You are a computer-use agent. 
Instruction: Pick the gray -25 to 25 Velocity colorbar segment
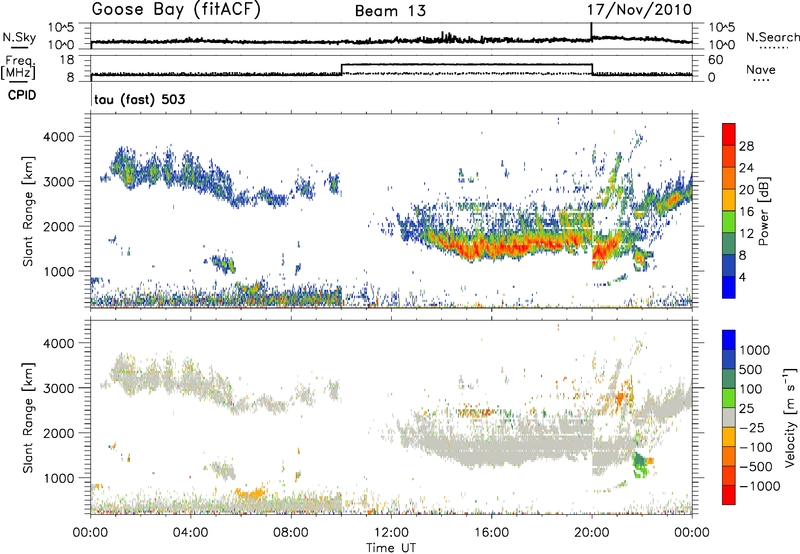click(729, 418)
